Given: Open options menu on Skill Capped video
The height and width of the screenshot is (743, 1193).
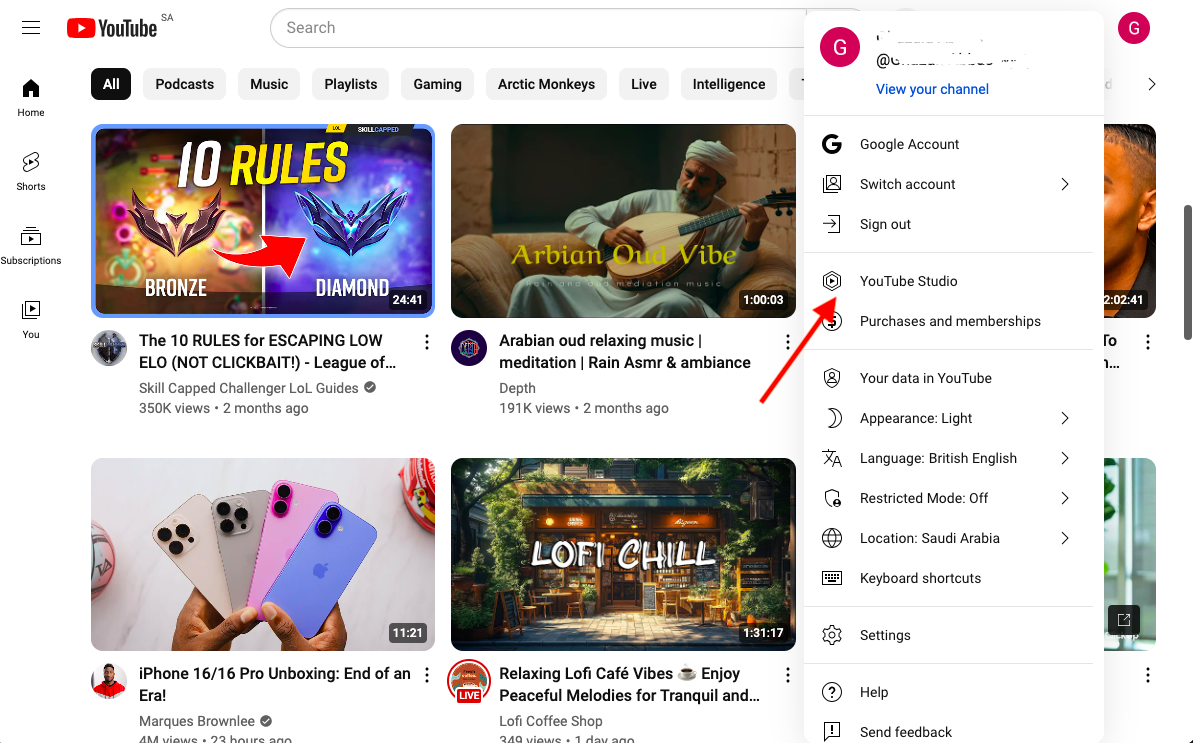Looking at the screenshot, I should [427, 341].
